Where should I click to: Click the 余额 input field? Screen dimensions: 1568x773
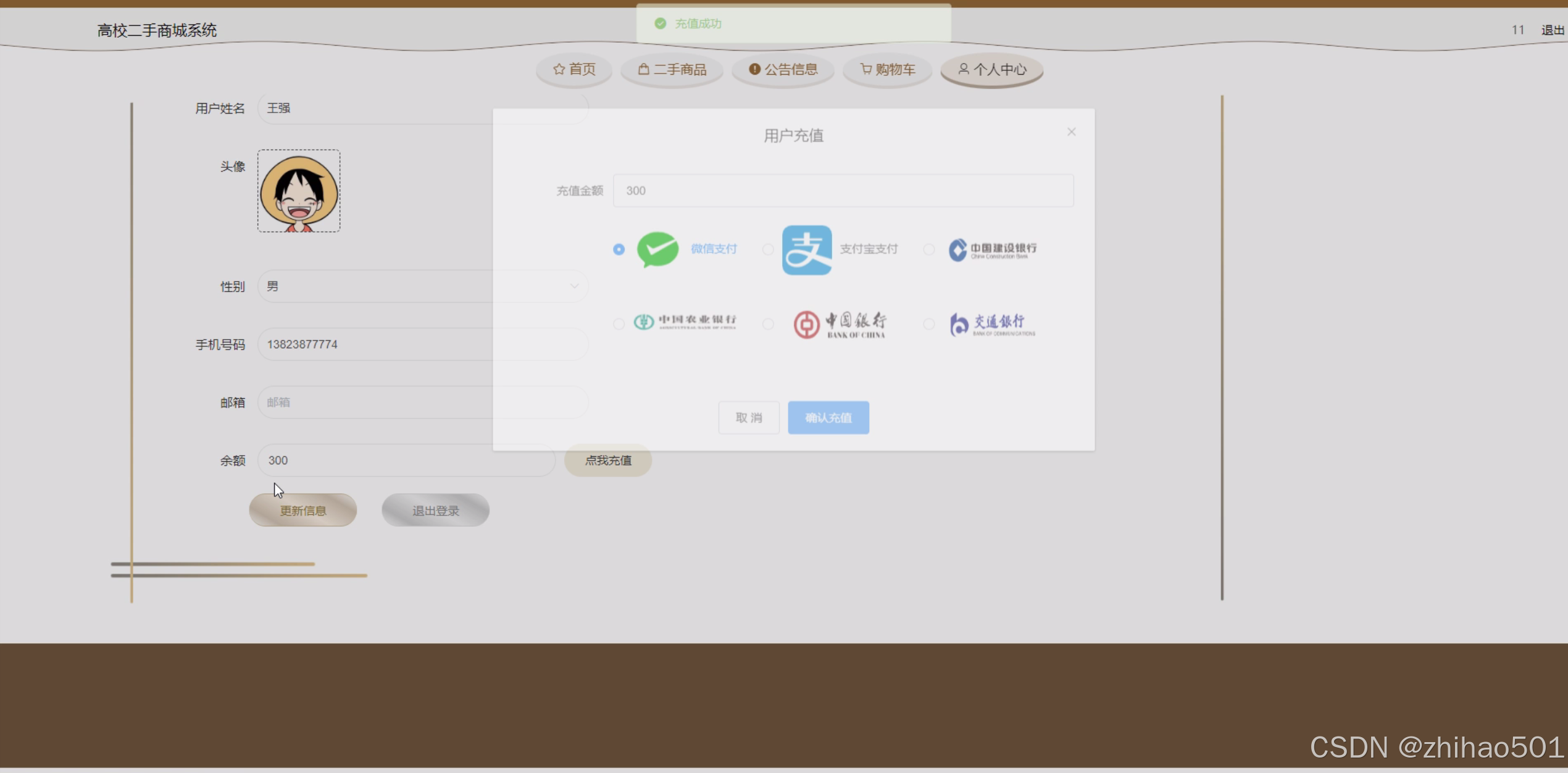click(x=406, y=460)
